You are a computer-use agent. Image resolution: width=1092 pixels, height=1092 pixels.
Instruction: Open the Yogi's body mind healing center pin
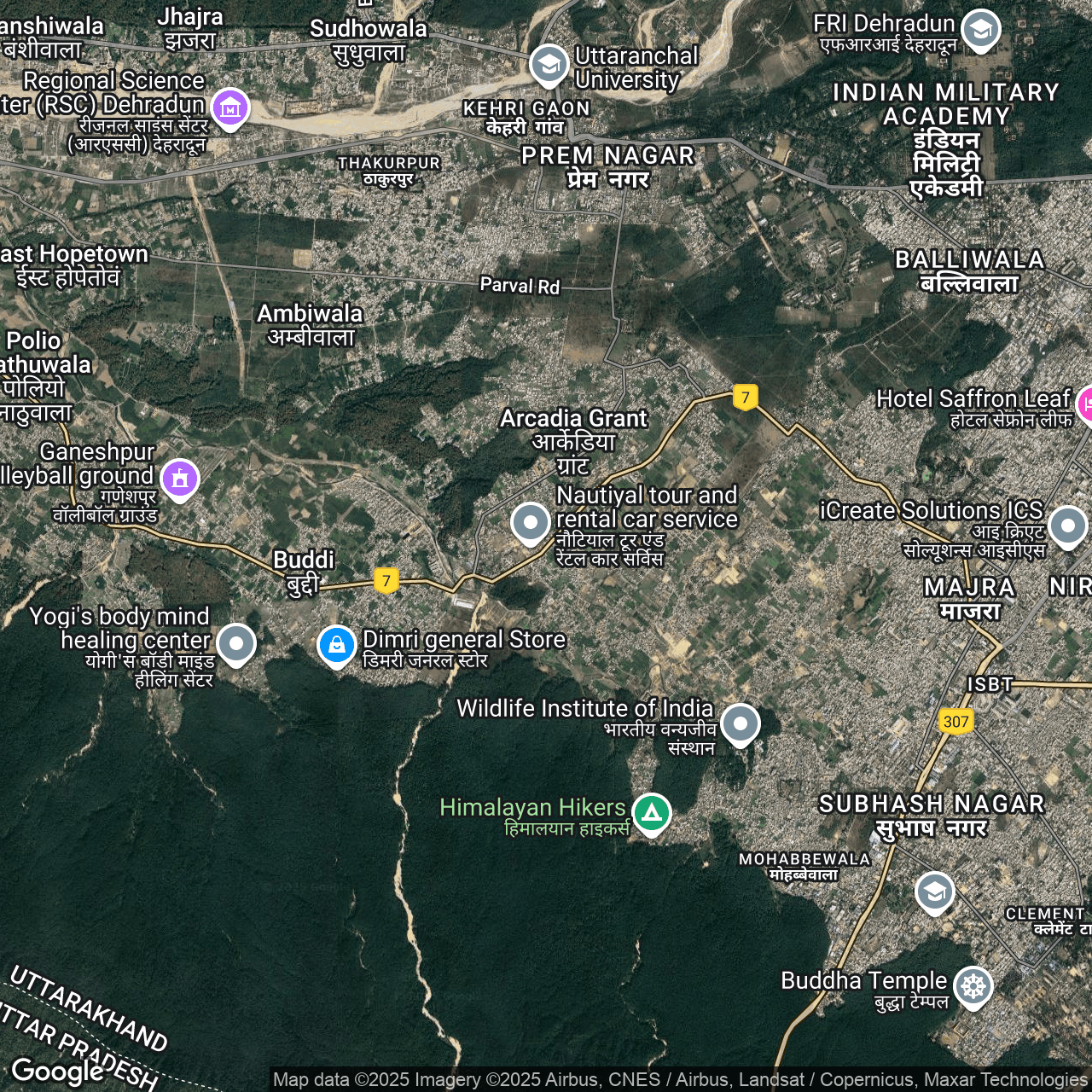(x=236, y=643)
